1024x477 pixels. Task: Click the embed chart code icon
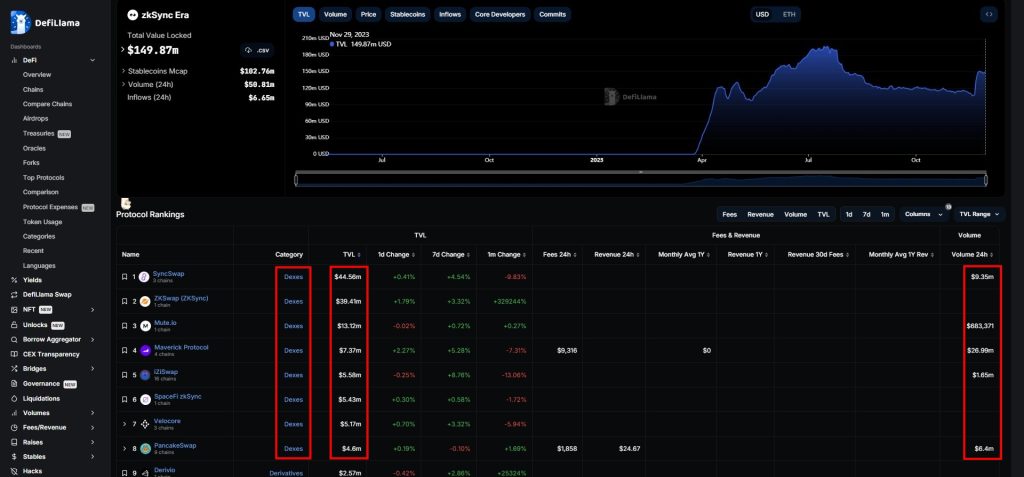pyautogui.click(x=989, y=14)
